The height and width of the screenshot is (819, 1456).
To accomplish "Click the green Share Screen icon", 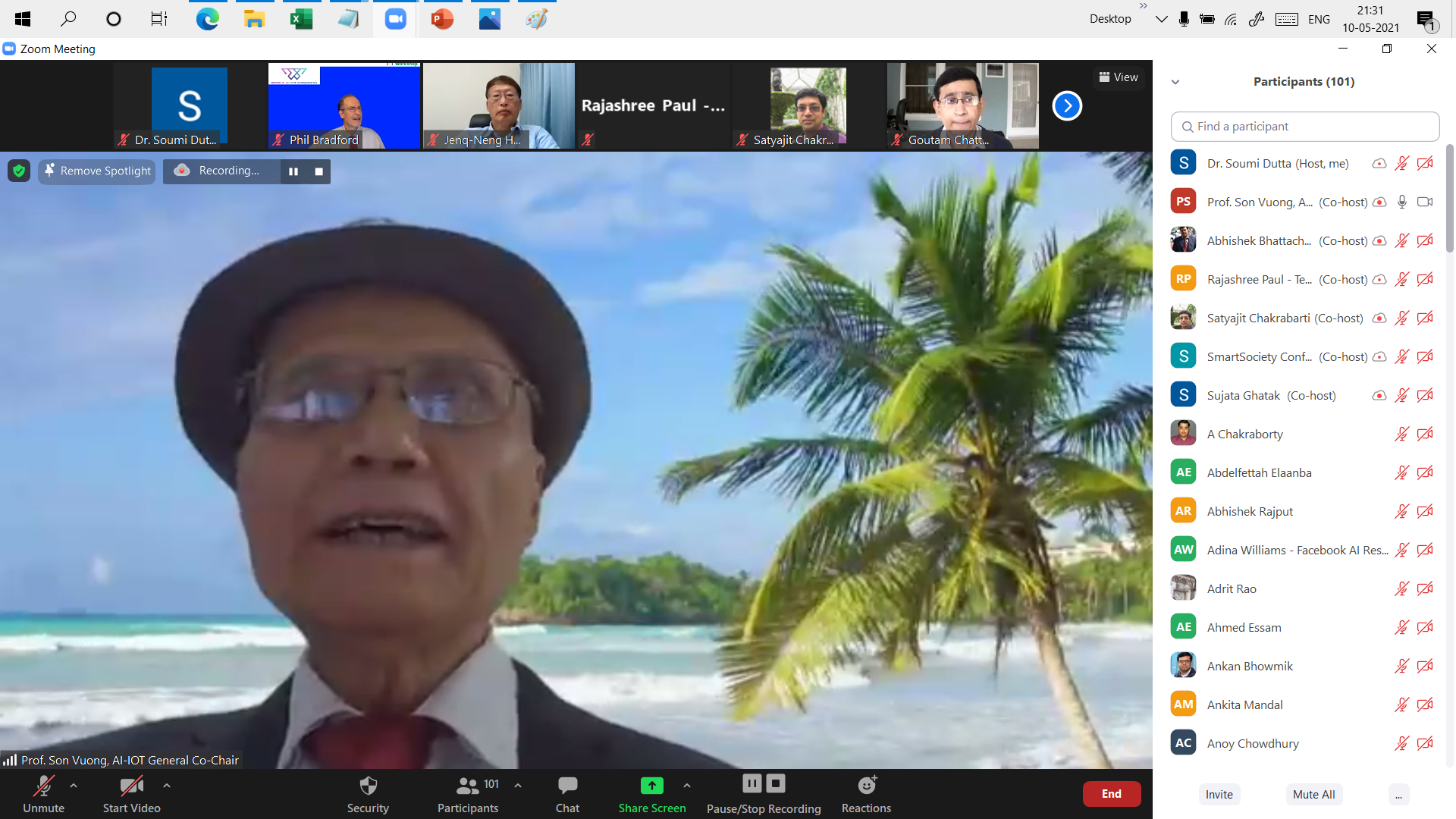I will pyautogui.click(x=651, y=786).
